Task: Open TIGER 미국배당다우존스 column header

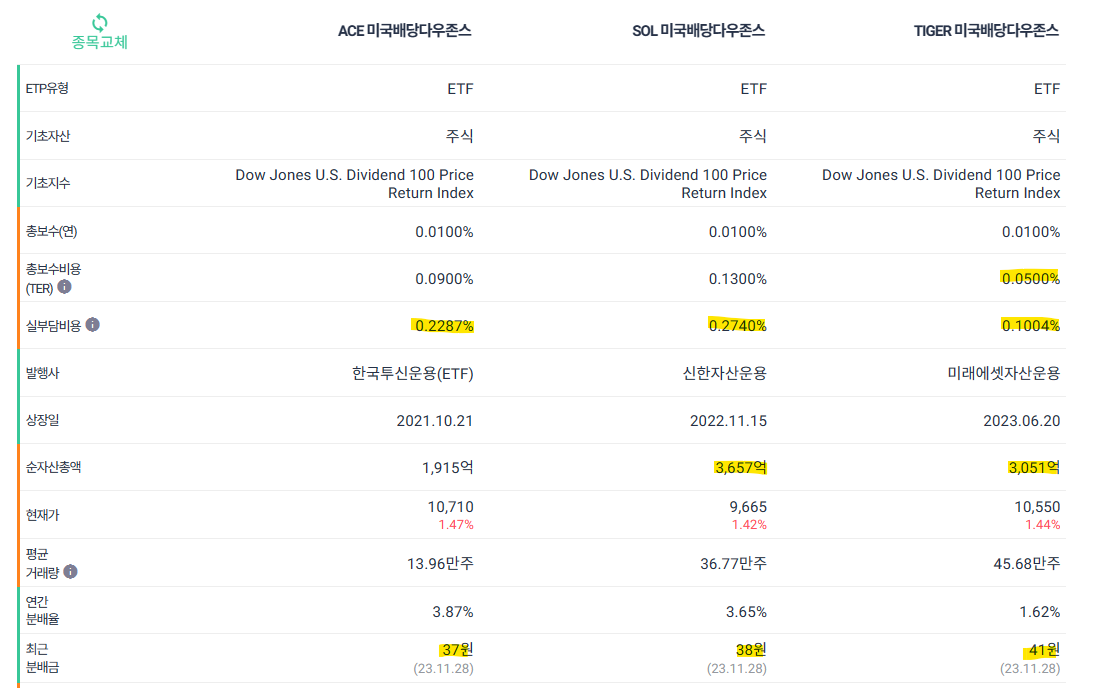Action: (x=986, y=31)
